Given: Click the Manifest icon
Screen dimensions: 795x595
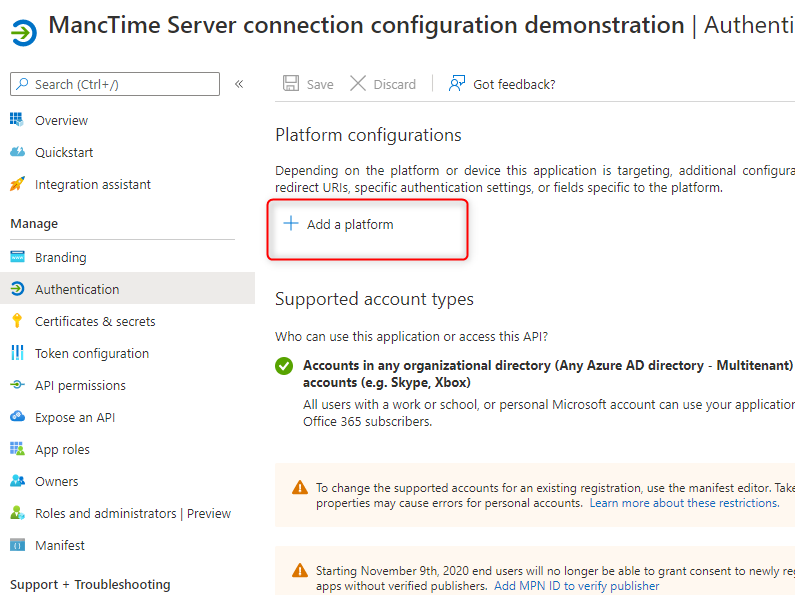Looking at the screenshot, I should click(17, 545).
